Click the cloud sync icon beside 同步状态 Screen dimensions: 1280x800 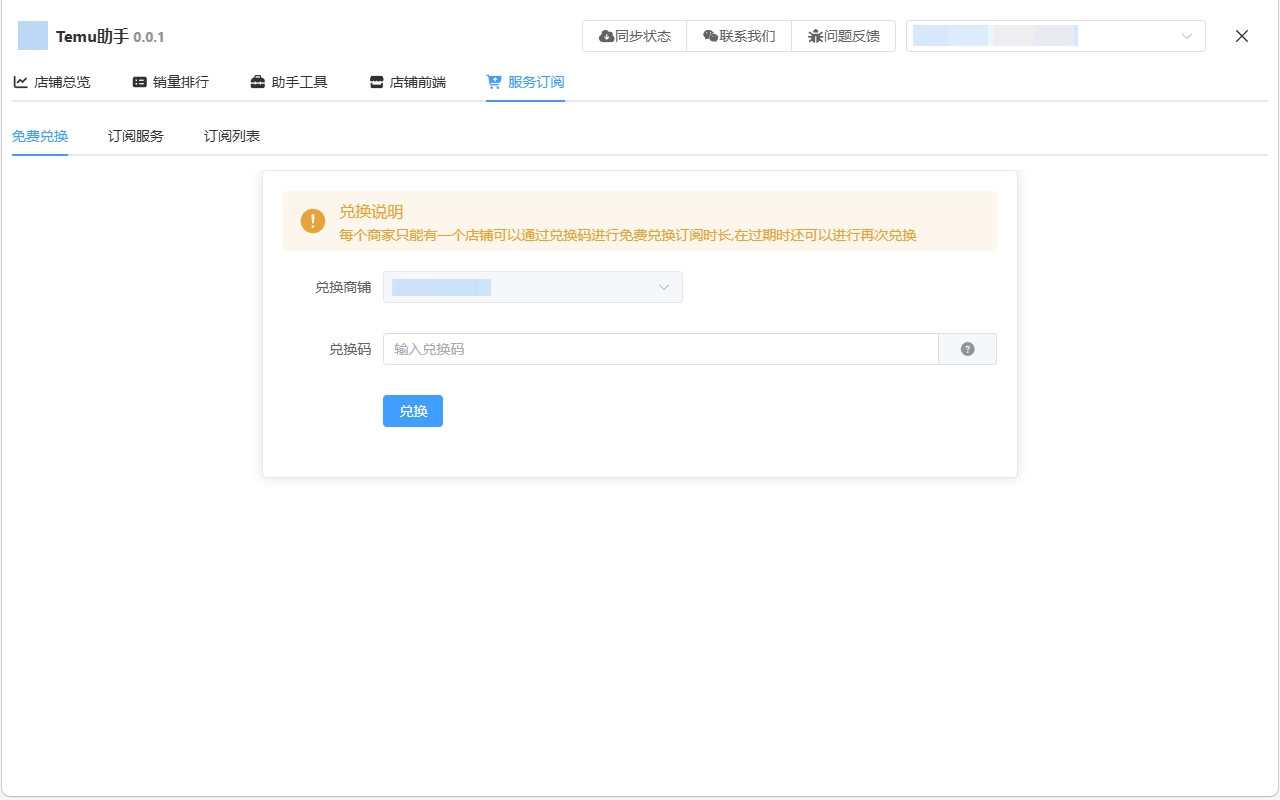pos(606,35)
